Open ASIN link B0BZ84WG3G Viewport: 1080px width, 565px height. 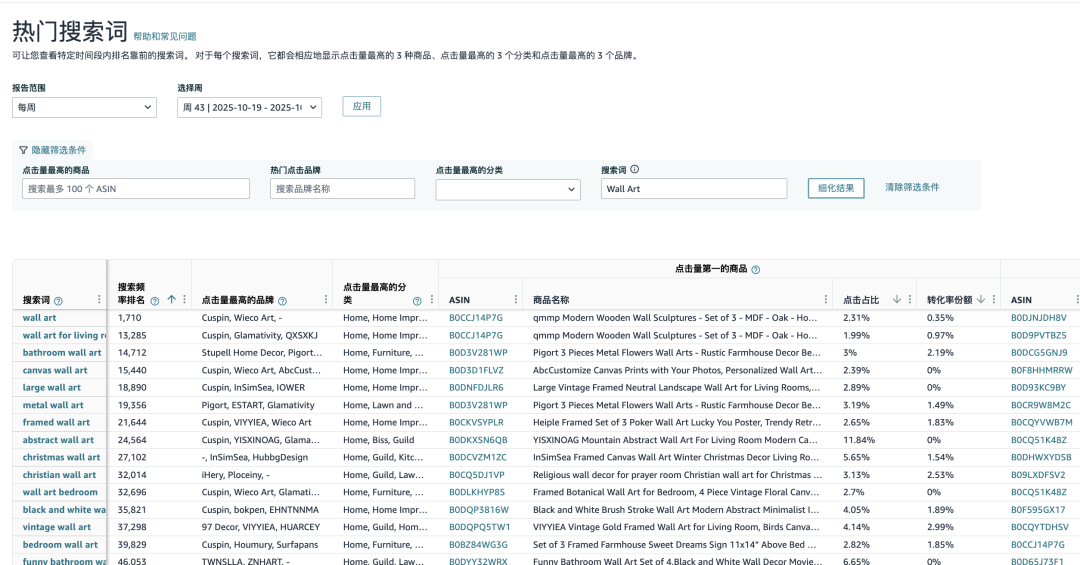coord(478,544)
